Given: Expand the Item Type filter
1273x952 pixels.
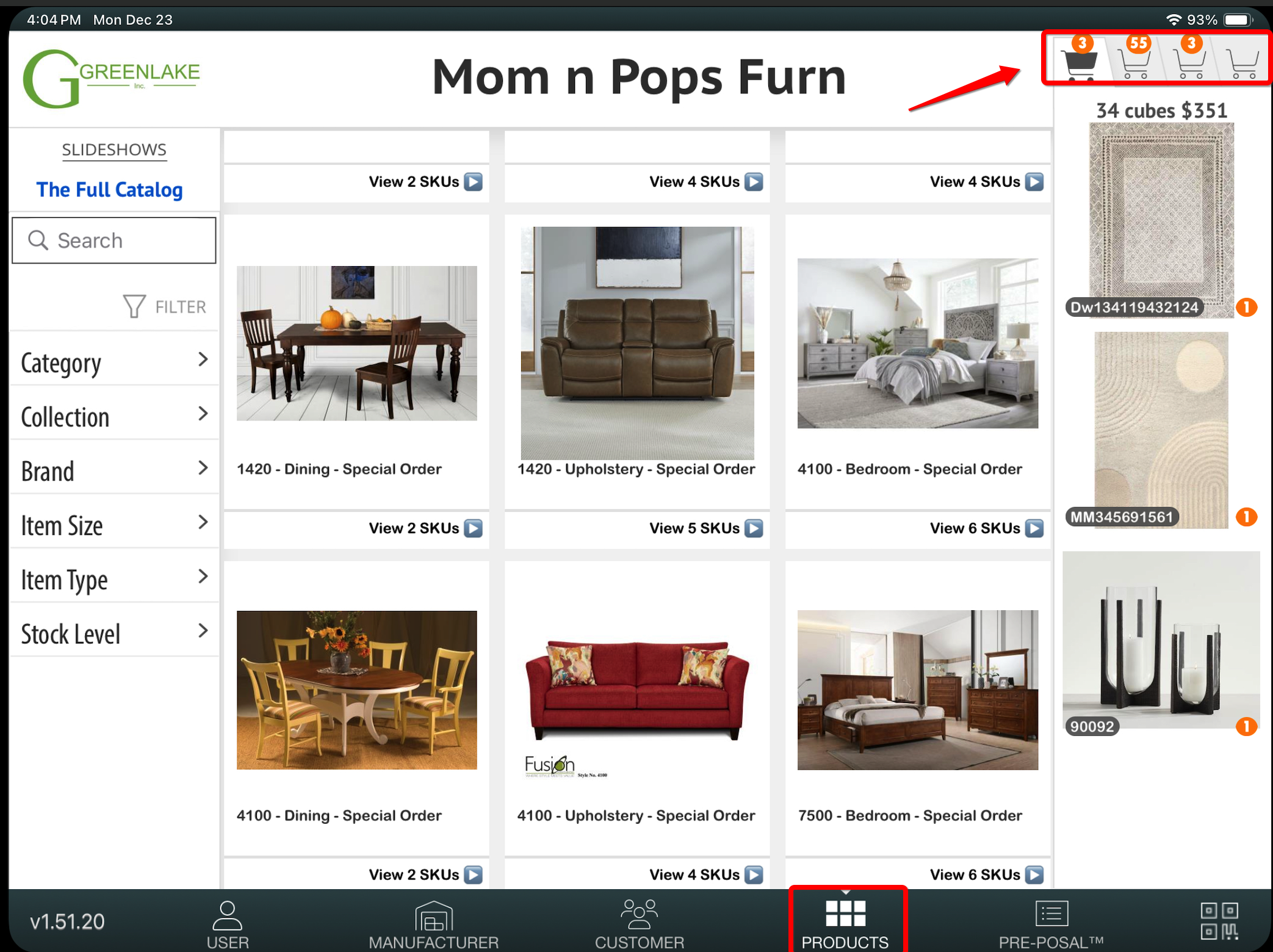Looking at the screenshot, I should coord(114,579).
